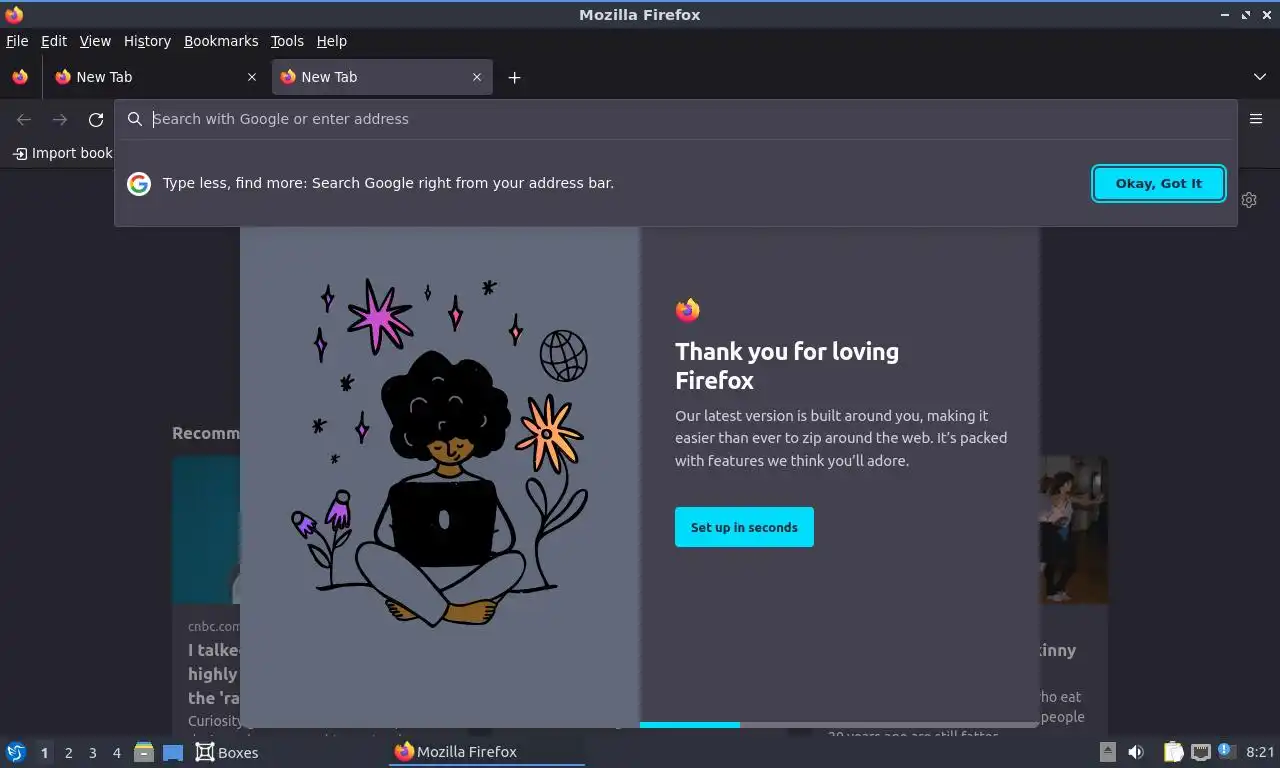1280x768 pixels.
Task: Open the Help menu
Action: coord(332,41)
